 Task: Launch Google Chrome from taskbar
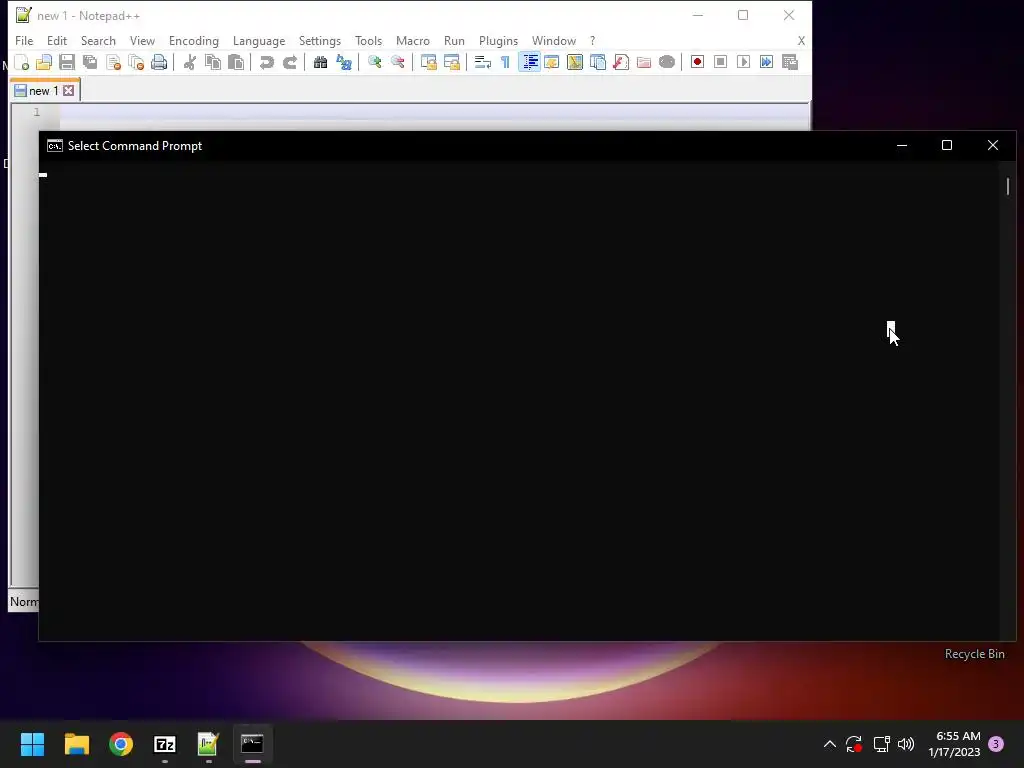[121, 744]
